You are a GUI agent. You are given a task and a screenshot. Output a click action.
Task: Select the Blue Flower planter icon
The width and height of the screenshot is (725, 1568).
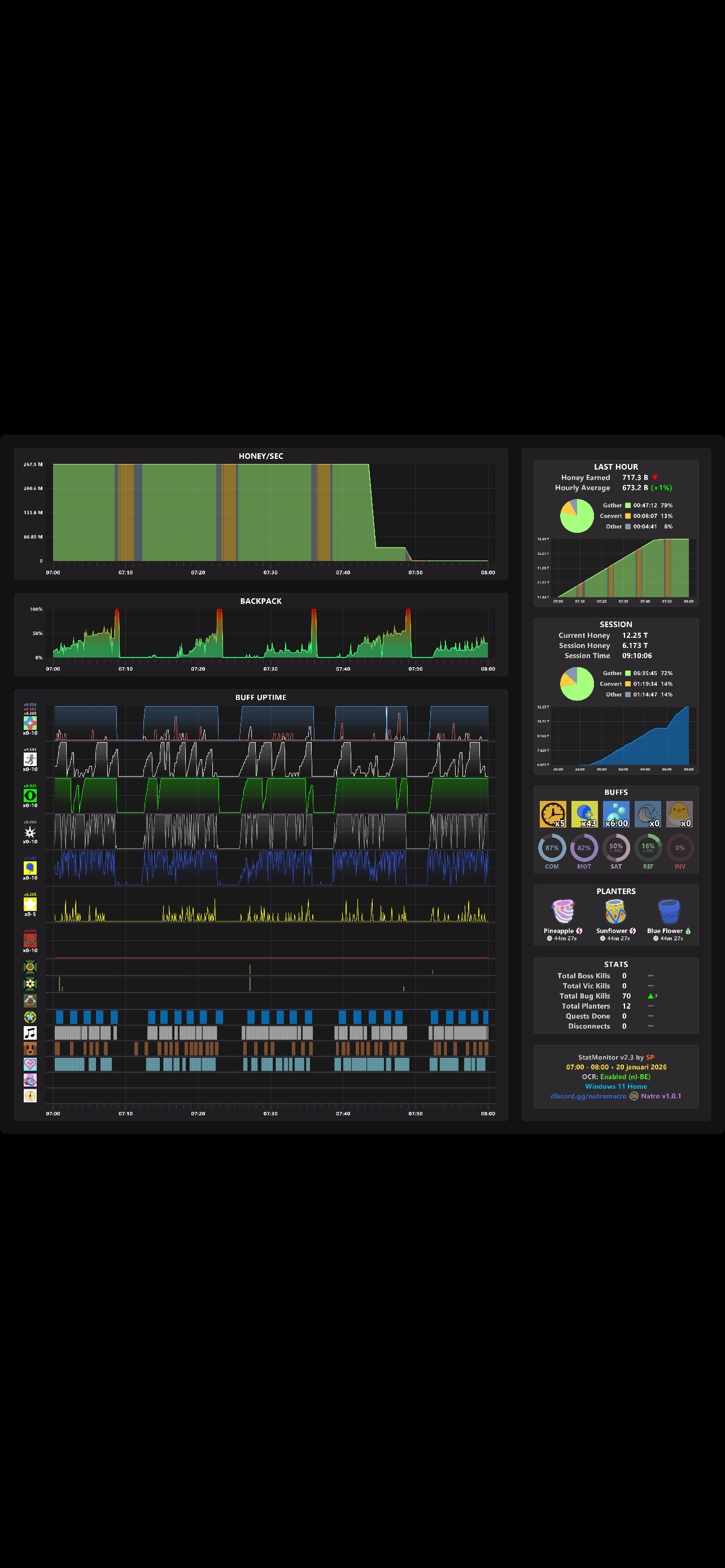click(x=669, y=911)
